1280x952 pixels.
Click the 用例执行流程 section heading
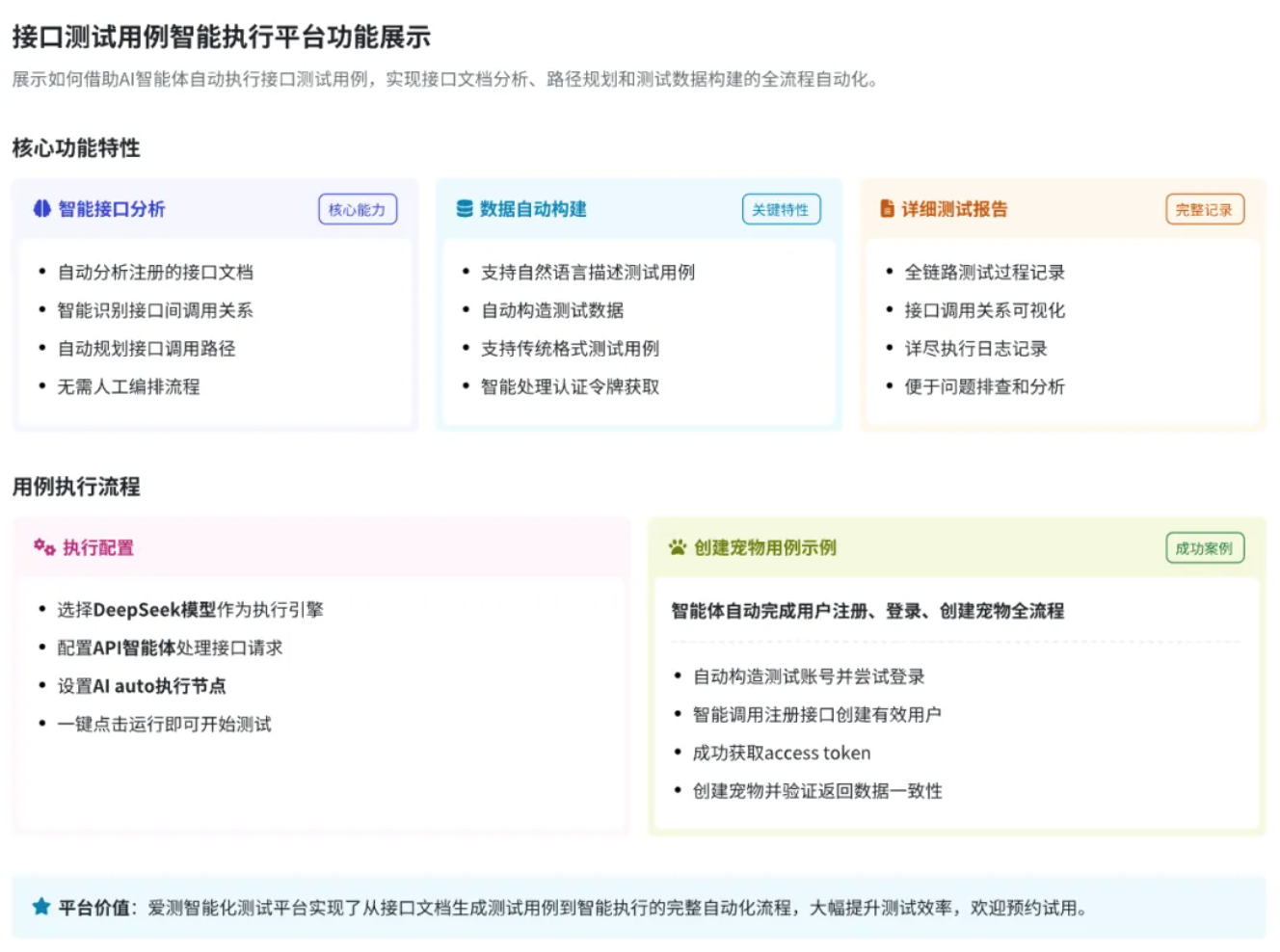[76, 487]
